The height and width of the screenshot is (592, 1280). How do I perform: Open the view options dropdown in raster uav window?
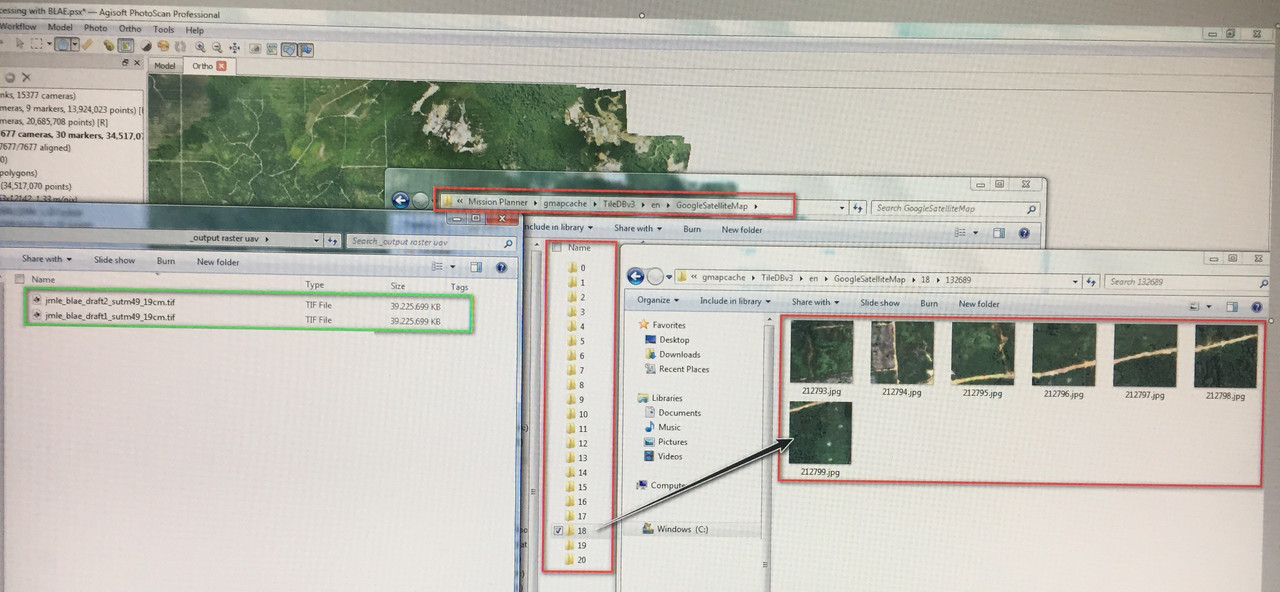(x=453, y=267)
